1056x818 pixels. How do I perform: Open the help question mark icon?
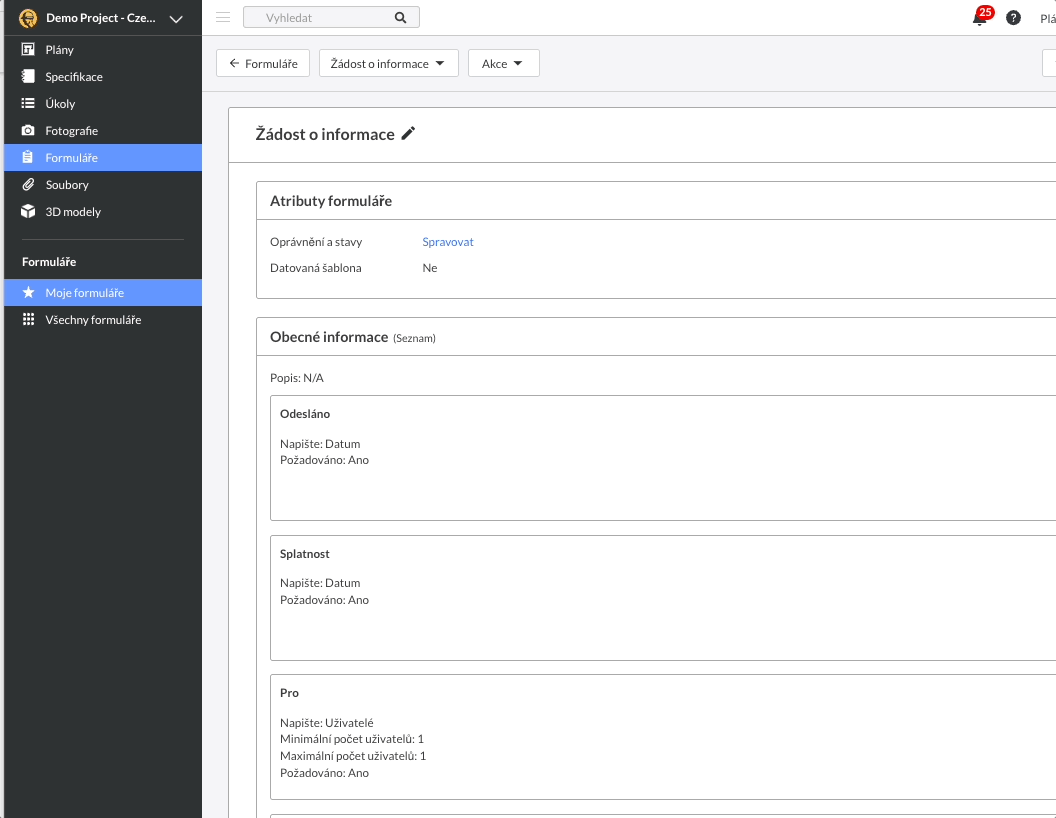coord(1013,18)
